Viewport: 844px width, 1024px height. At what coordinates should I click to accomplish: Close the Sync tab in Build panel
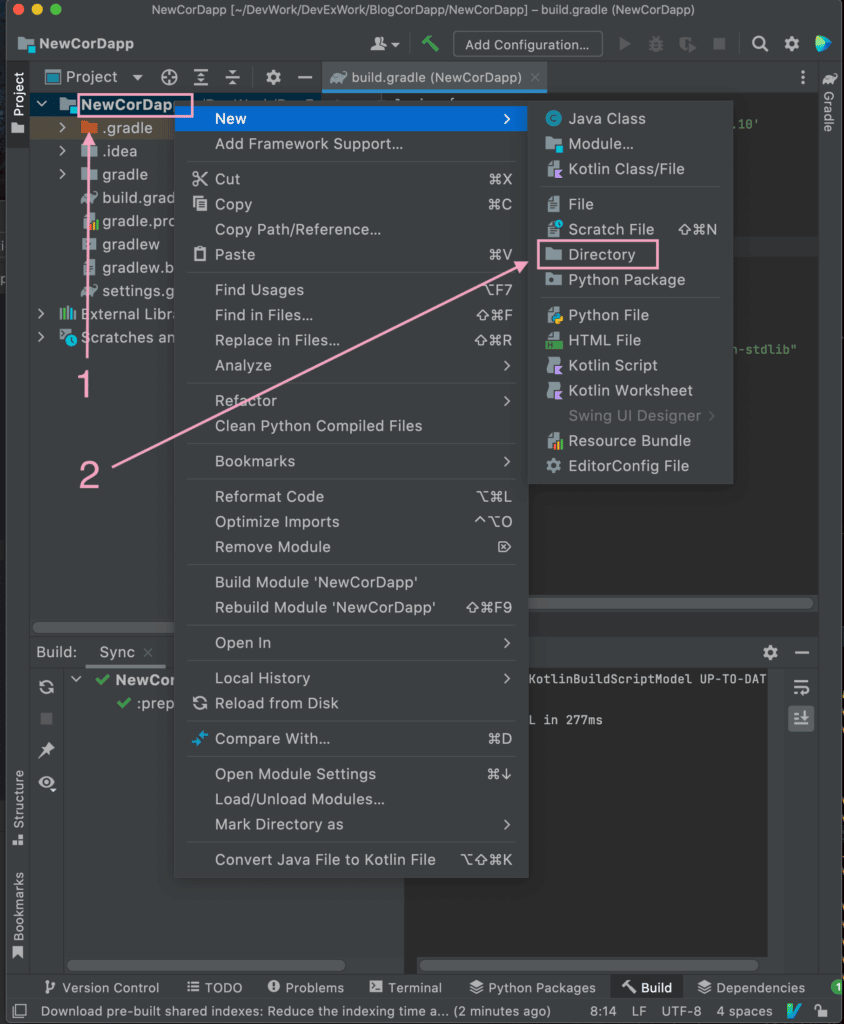(x=148, y=652)
